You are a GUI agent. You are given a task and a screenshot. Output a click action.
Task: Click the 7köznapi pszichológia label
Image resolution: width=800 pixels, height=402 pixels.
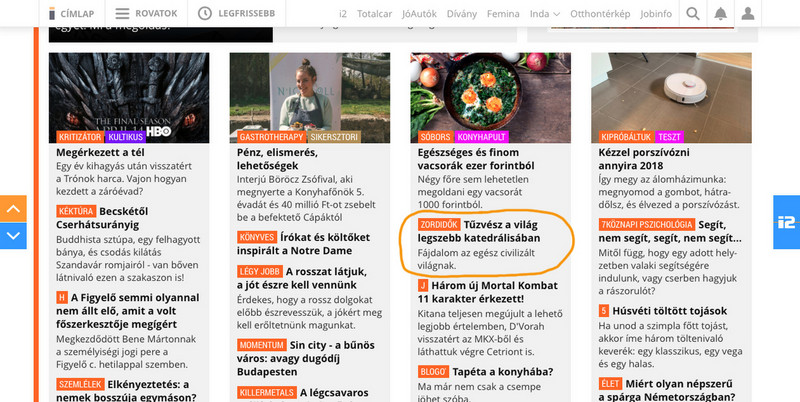(x=646, y=224)
